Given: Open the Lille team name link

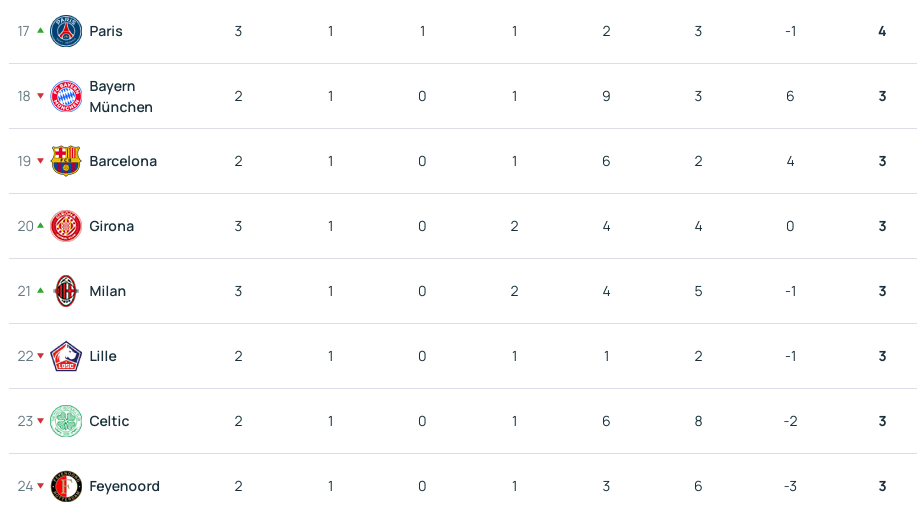Looking at the screenshot, I should [x=103, y=355].
